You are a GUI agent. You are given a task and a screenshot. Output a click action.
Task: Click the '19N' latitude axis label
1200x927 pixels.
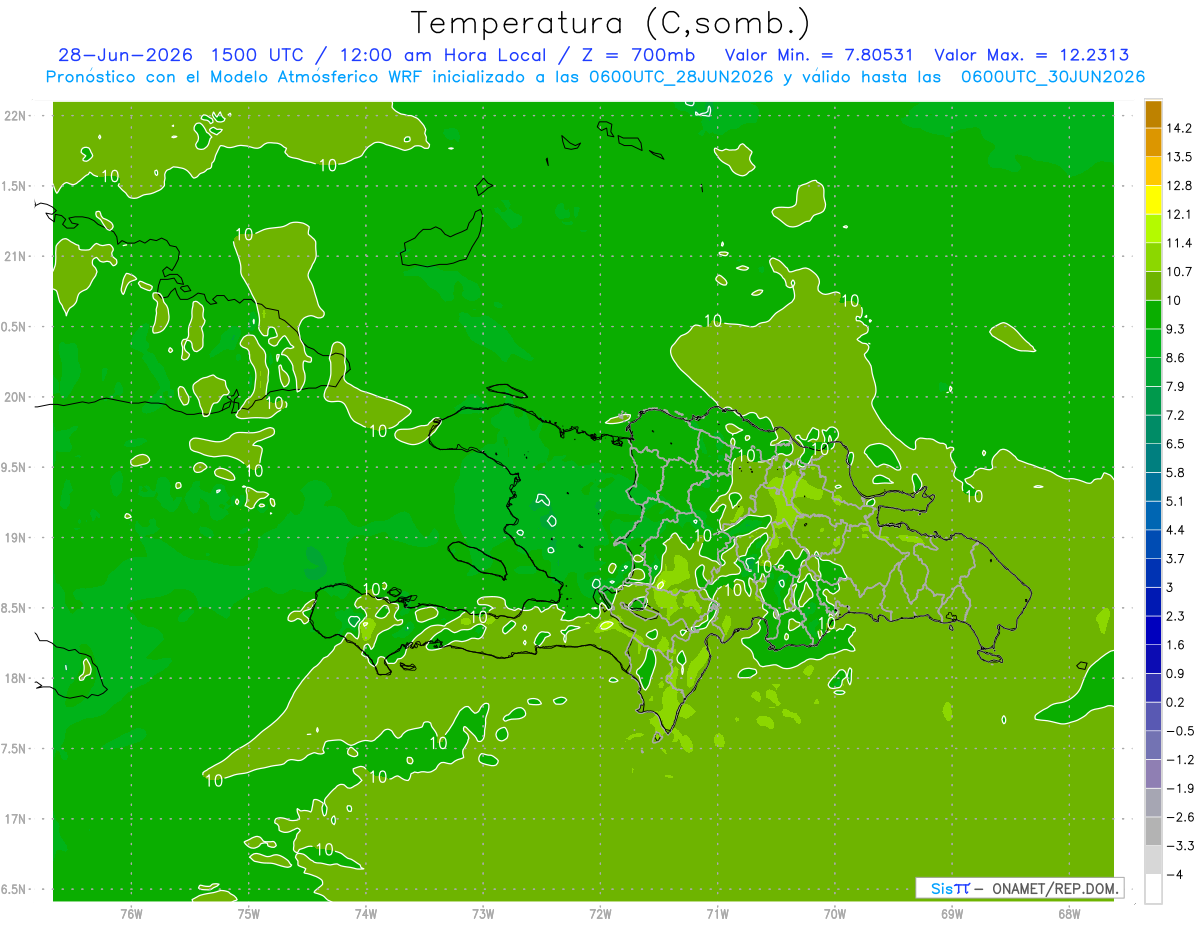pos(16,538)
